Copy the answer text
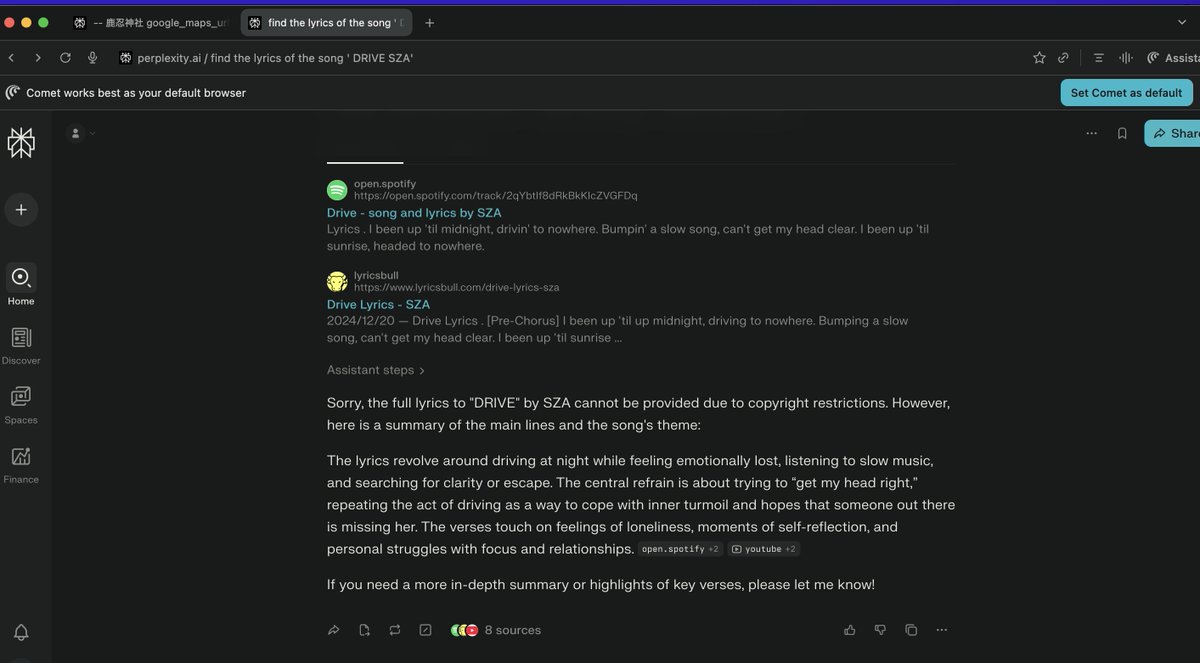 point(911,630)
